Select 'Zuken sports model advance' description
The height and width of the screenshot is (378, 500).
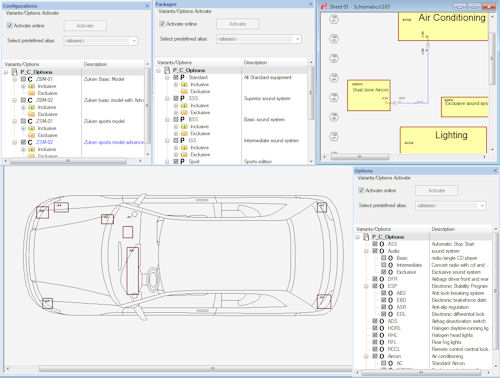pos(114,142)
